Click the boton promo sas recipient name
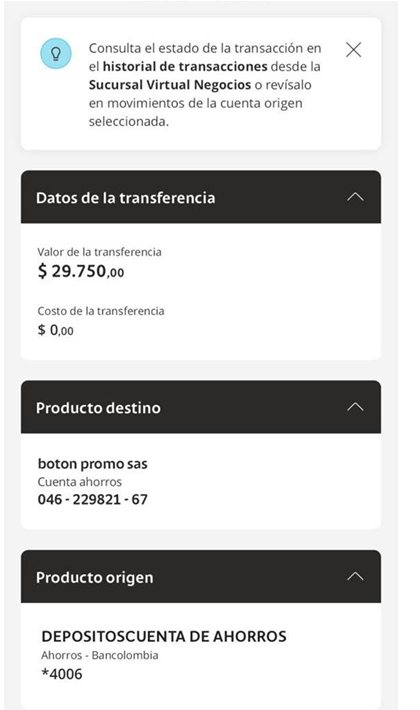Screen dimensions: 420x710 pos(93,464)
